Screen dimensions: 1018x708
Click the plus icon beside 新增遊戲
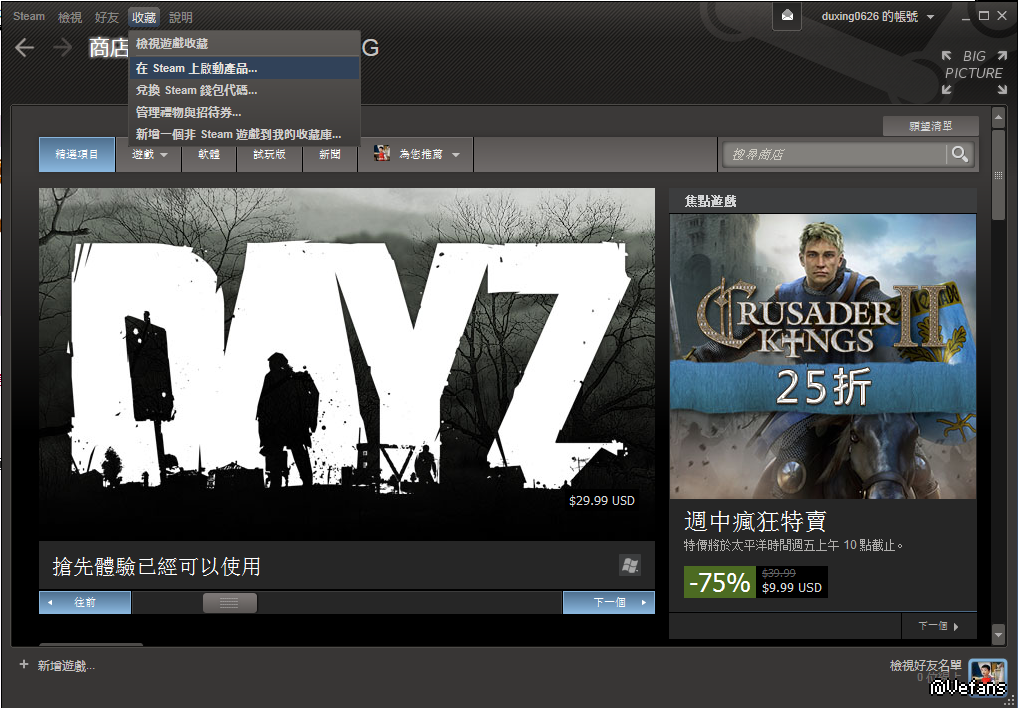tap(24, 665)
